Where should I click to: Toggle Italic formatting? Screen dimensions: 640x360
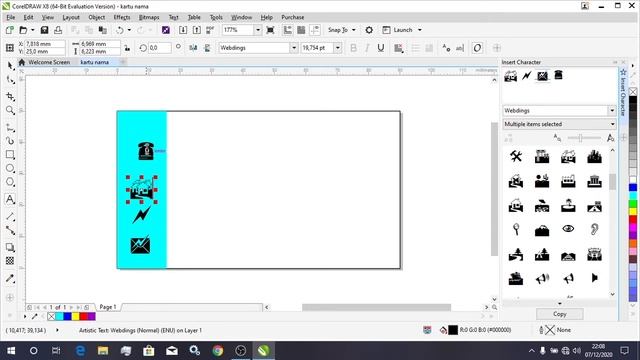pyautogui.click(x=367, y=48)
